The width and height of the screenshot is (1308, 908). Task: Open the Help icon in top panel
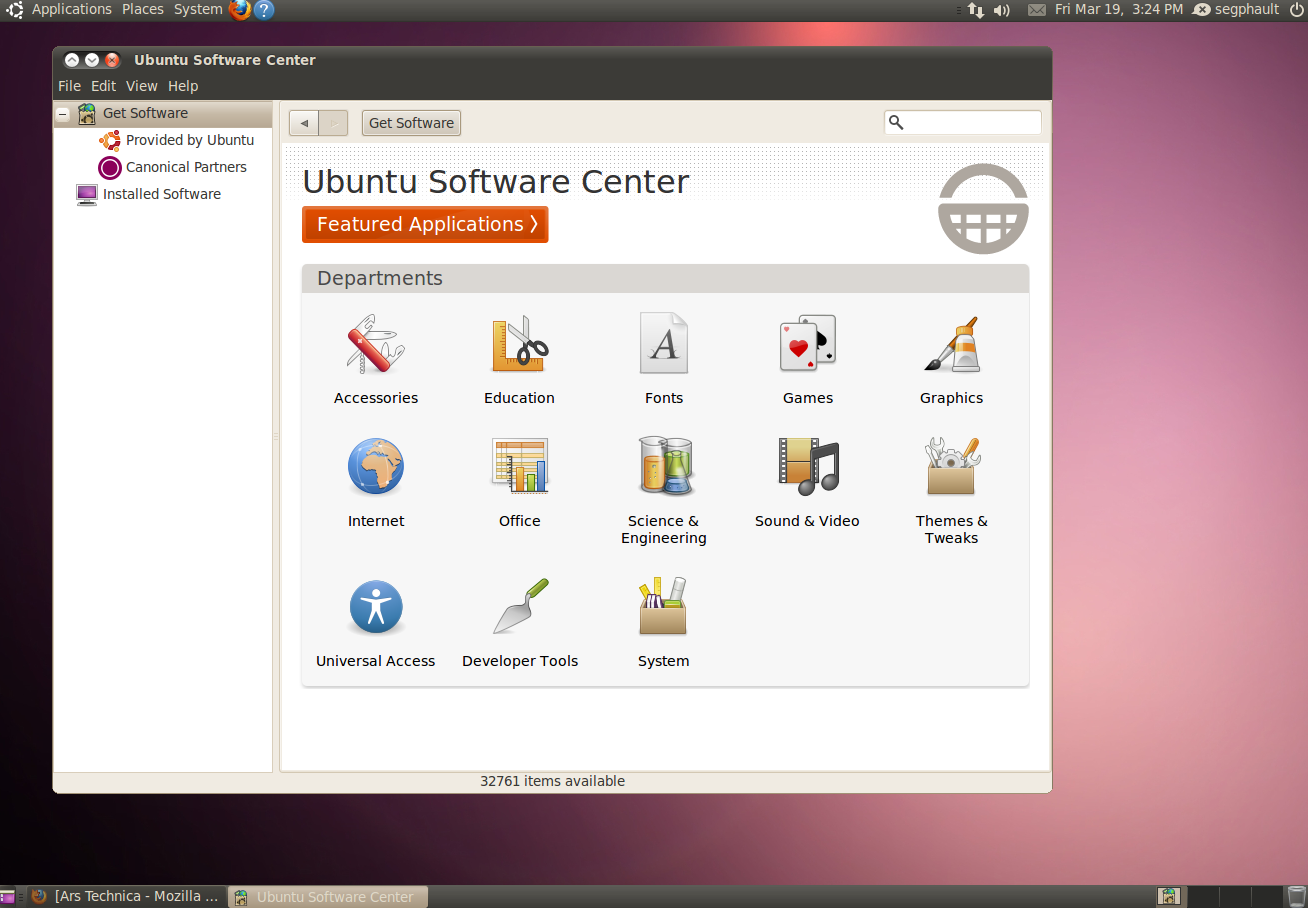coord(264,10)
